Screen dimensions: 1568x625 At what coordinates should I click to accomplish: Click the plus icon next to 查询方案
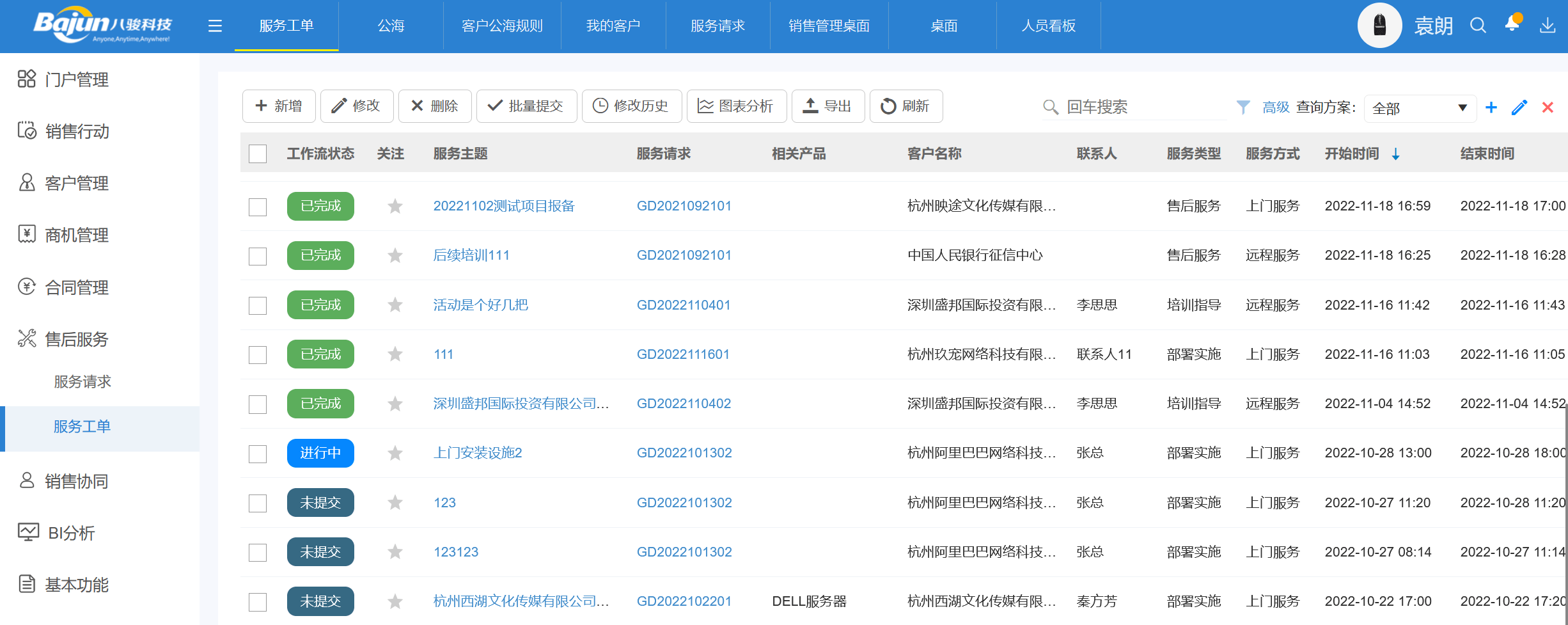coord(1491,107)
